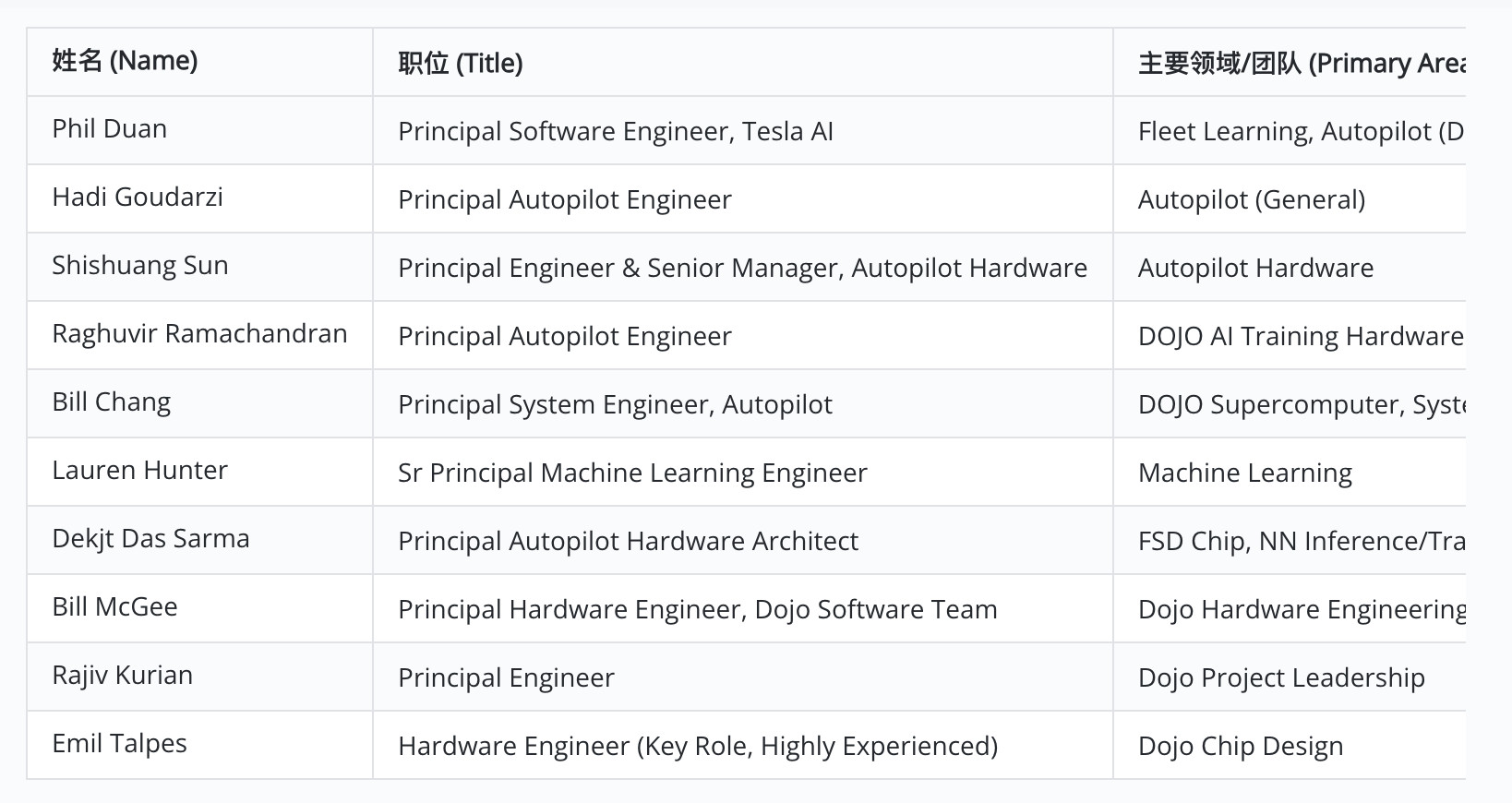
Task: Click title Principal Autopilot Hardware Architect
Action: click(x=628, y=541)
